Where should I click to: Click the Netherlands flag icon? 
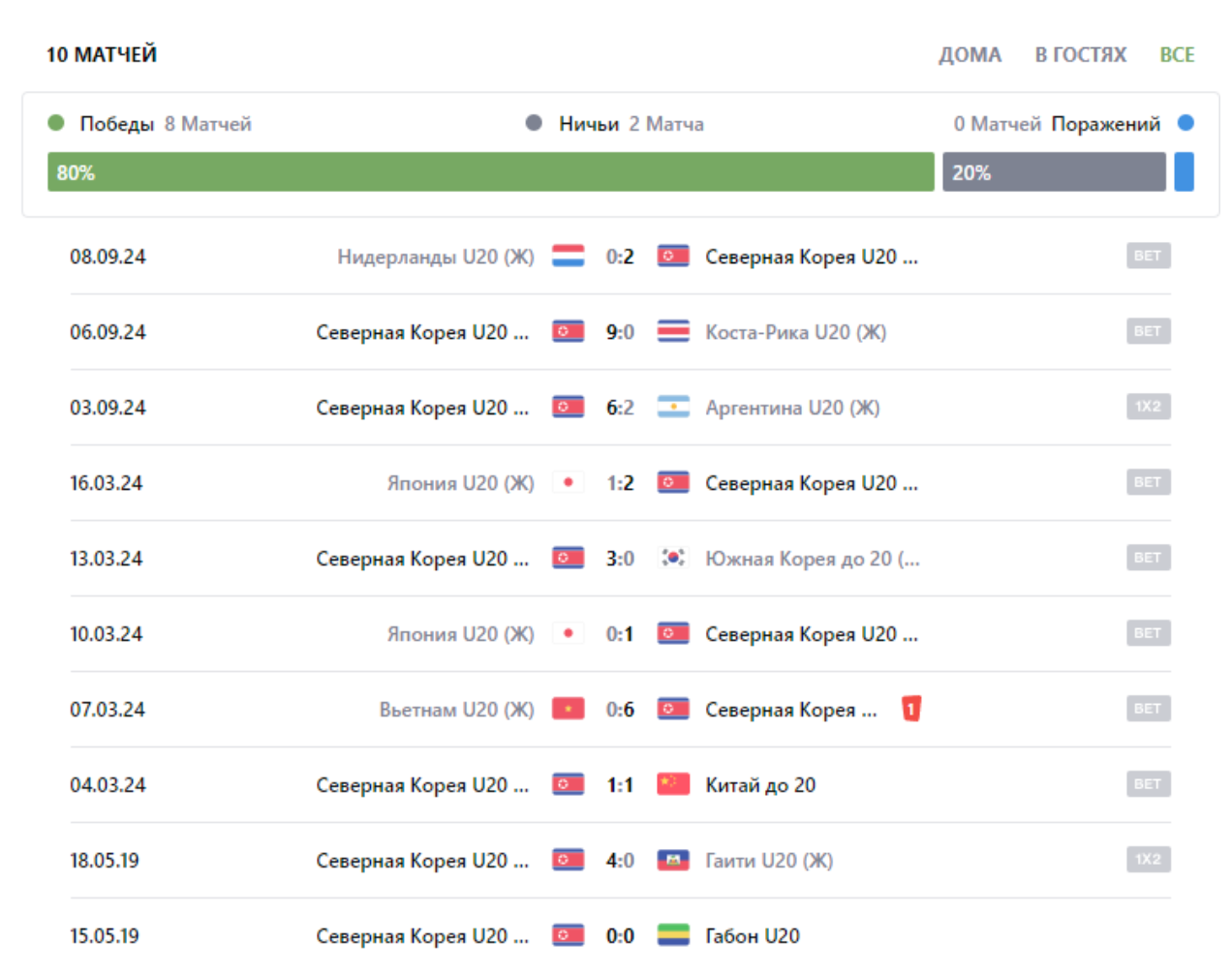pos(568,257)
